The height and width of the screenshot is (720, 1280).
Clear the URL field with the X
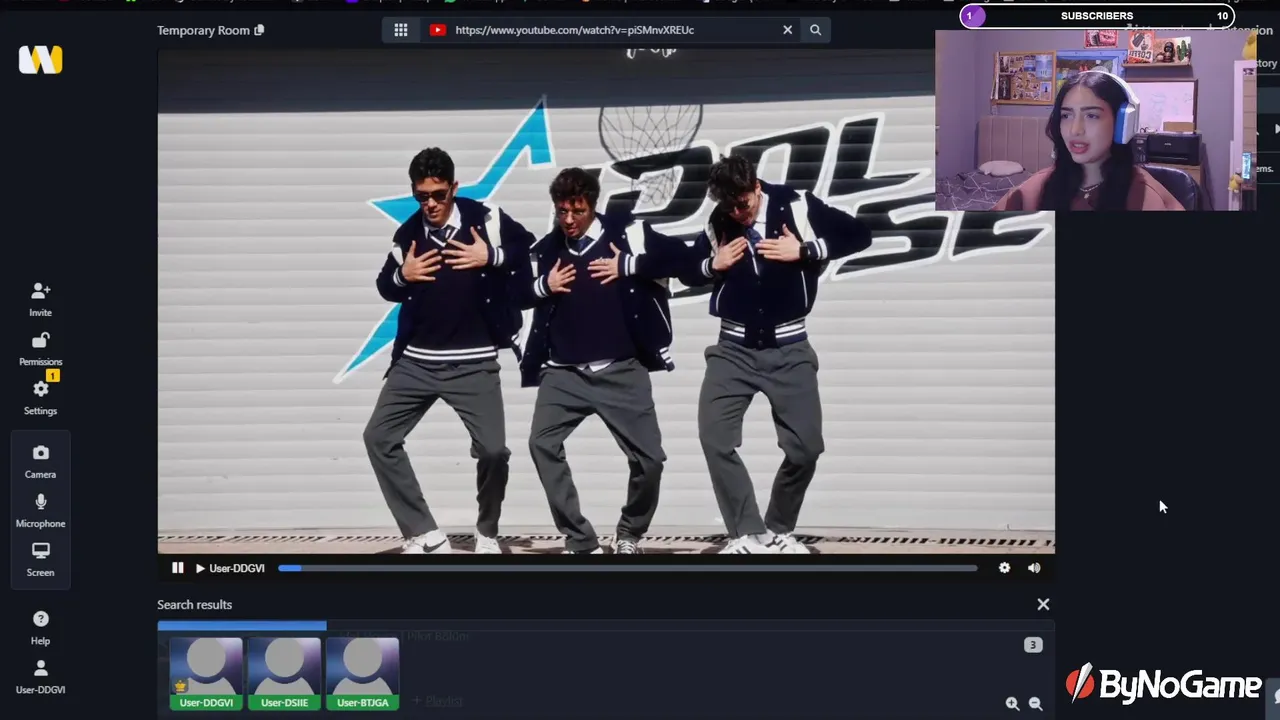pyautogui.click(x=788, y=30)
